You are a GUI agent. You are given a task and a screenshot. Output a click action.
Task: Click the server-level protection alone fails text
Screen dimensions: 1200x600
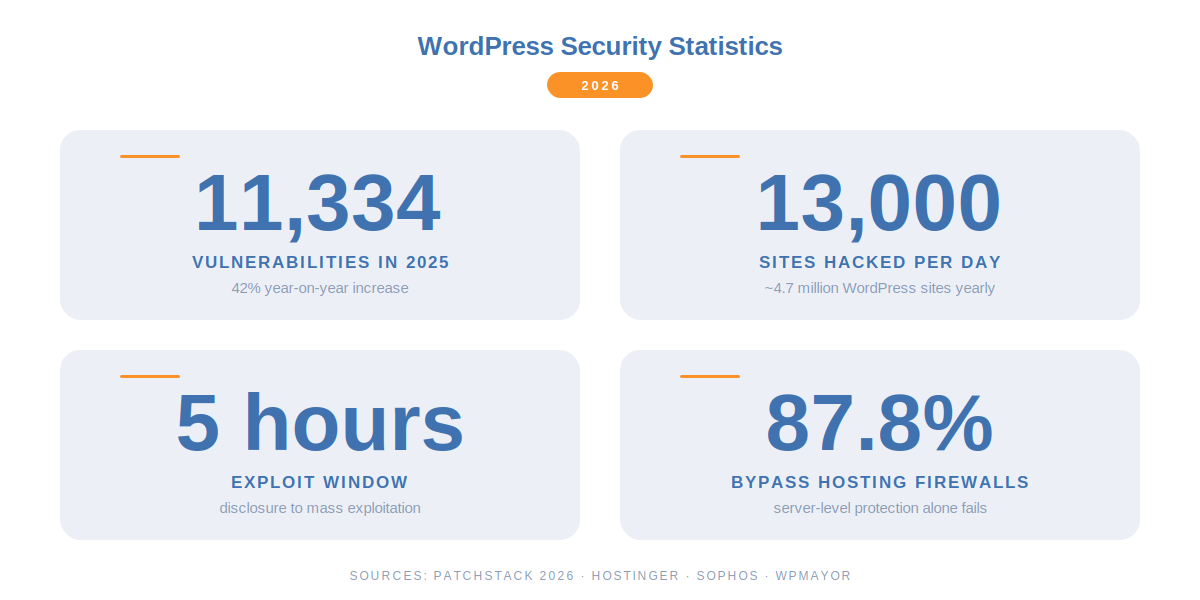point(880,508)
